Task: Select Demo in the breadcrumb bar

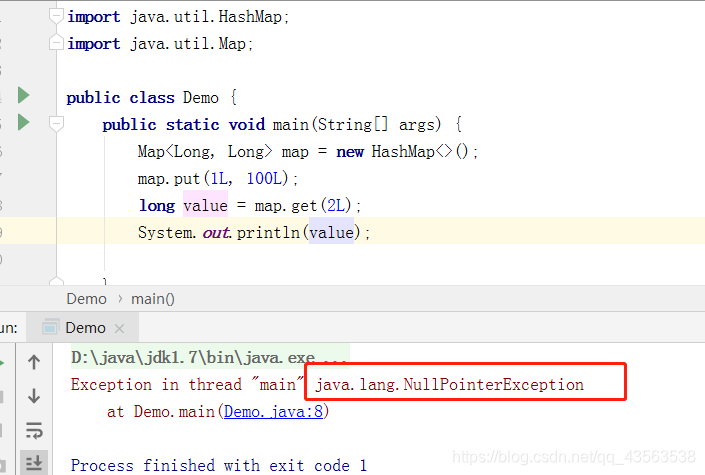Action: click(x=86, y=299)
